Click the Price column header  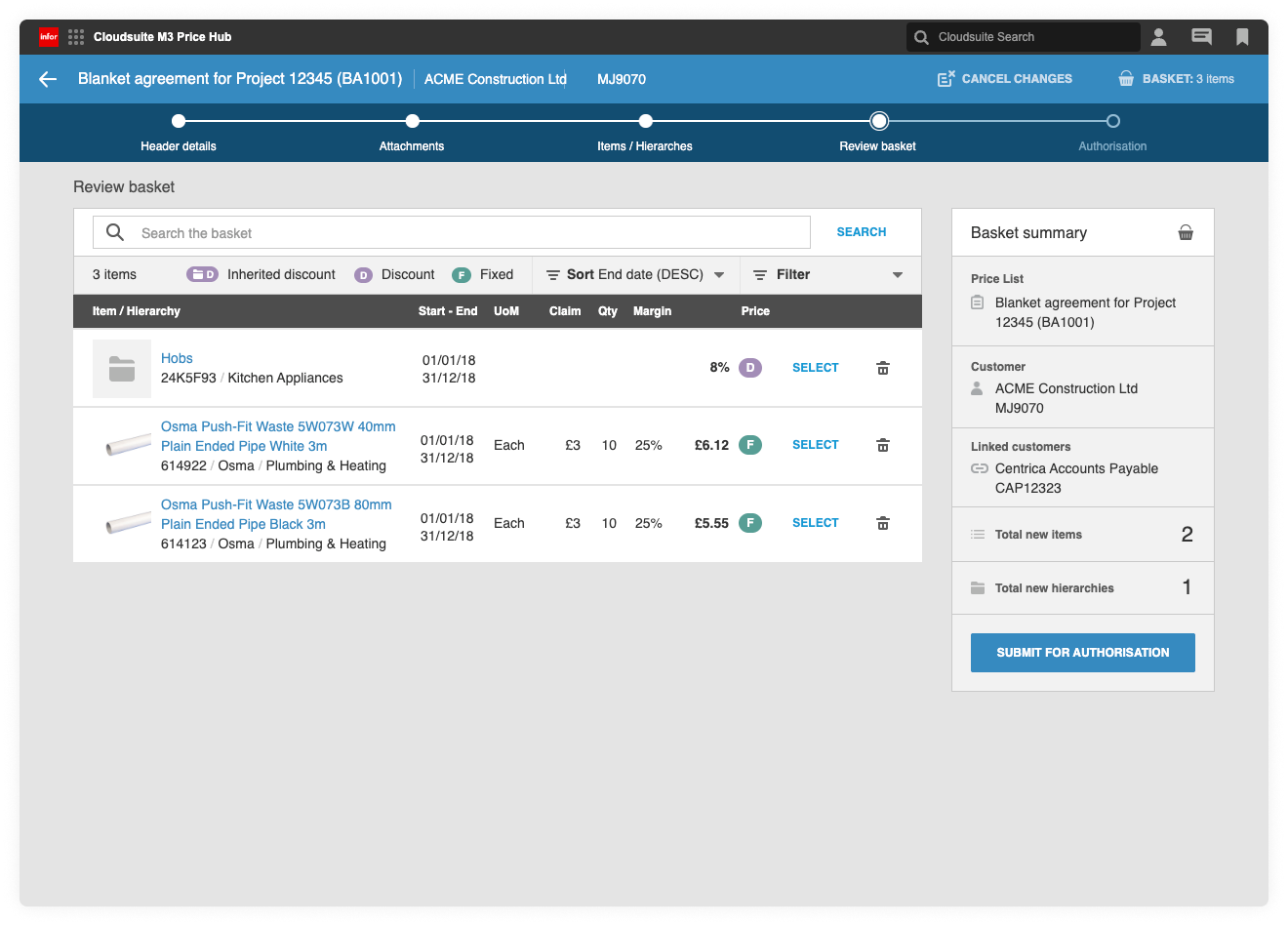click(755, 311)
